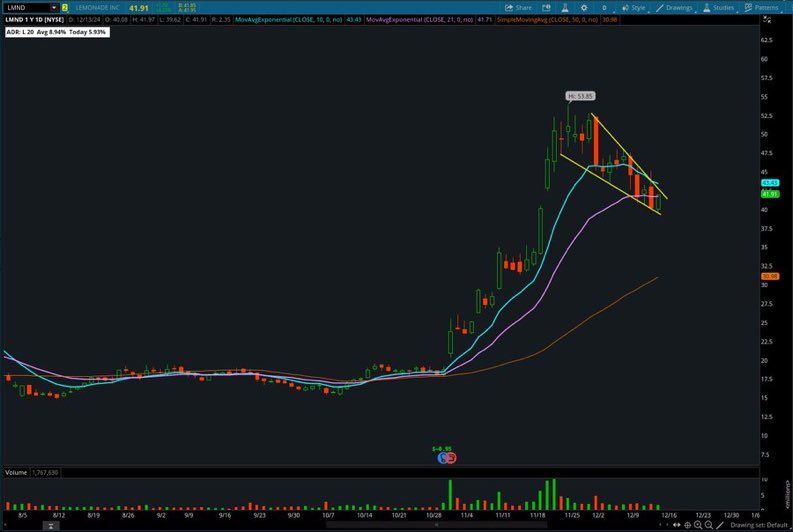Click the zoom in magnifier icon
This screenshot has width=793, height=532.
click(698, 525)
